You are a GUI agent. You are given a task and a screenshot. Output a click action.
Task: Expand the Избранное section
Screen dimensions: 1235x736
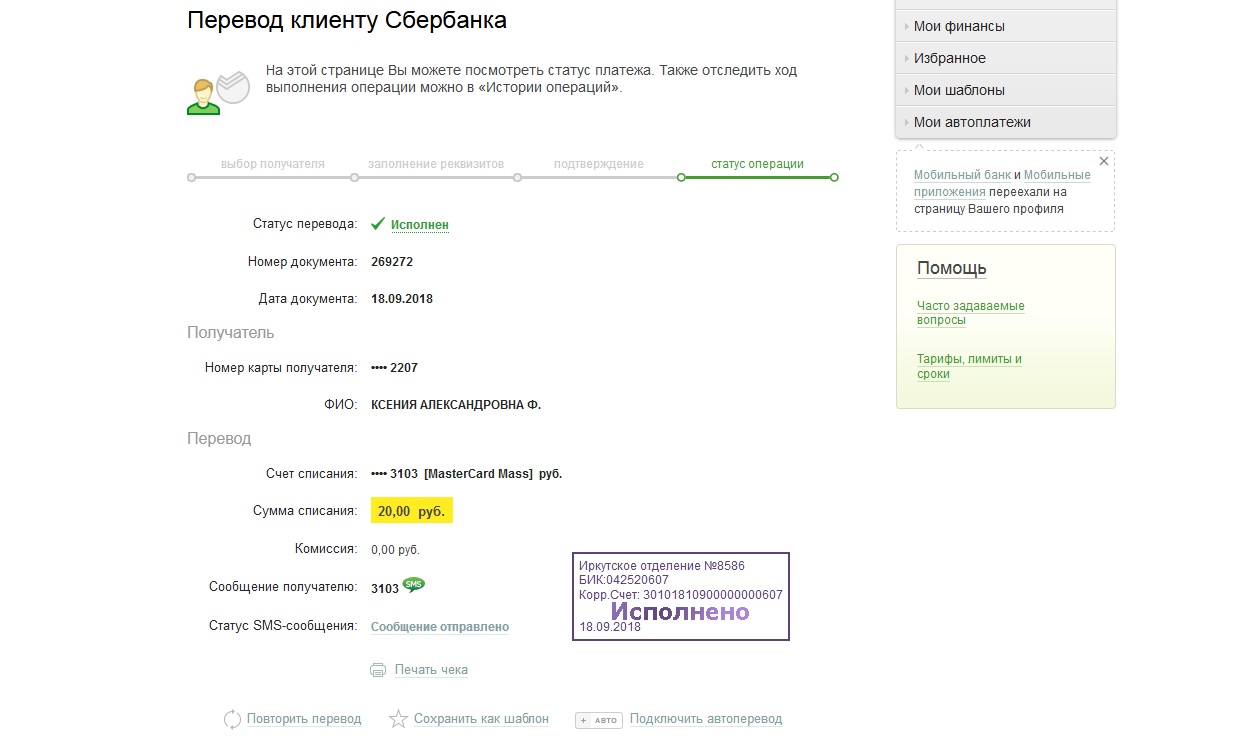[949, 58]
